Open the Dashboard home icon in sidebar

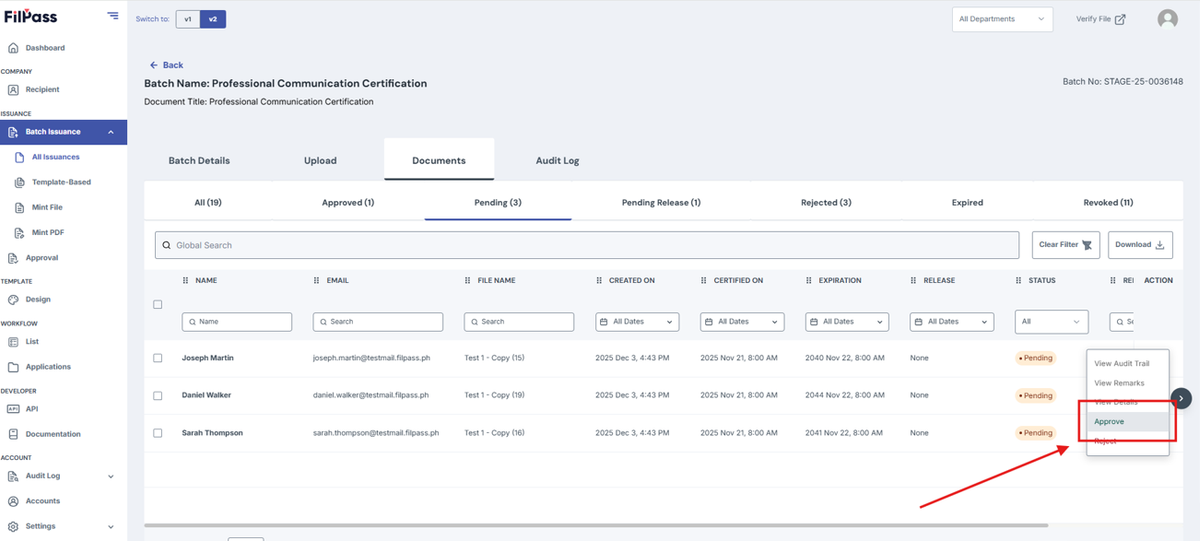(x=13, y=48)
